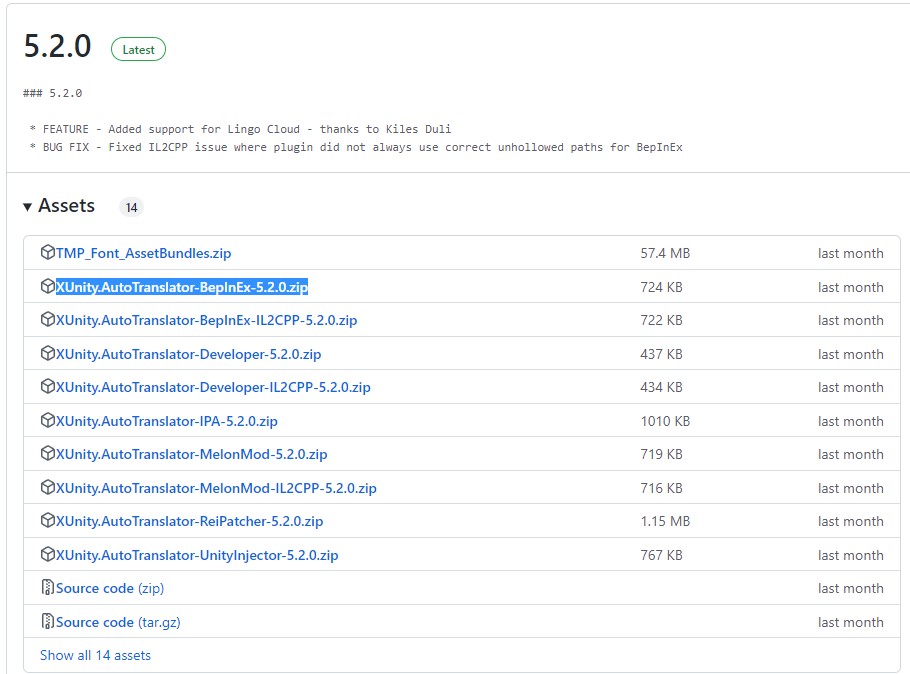Viewport: 910px width, 674px height.
Task: Click the ### 5.2.0 changelog heading
Action: point(52,93)
